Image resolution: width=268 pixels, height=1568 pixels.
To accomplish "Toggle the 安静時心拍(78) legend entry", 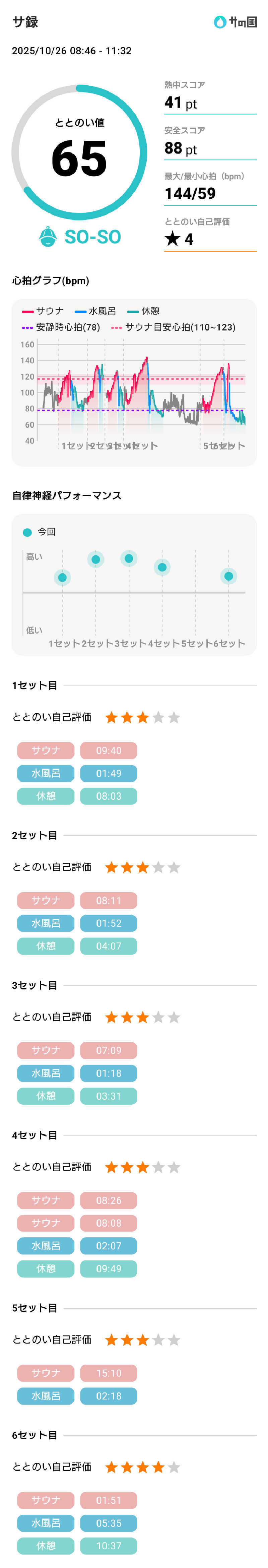I will [61, 327].
